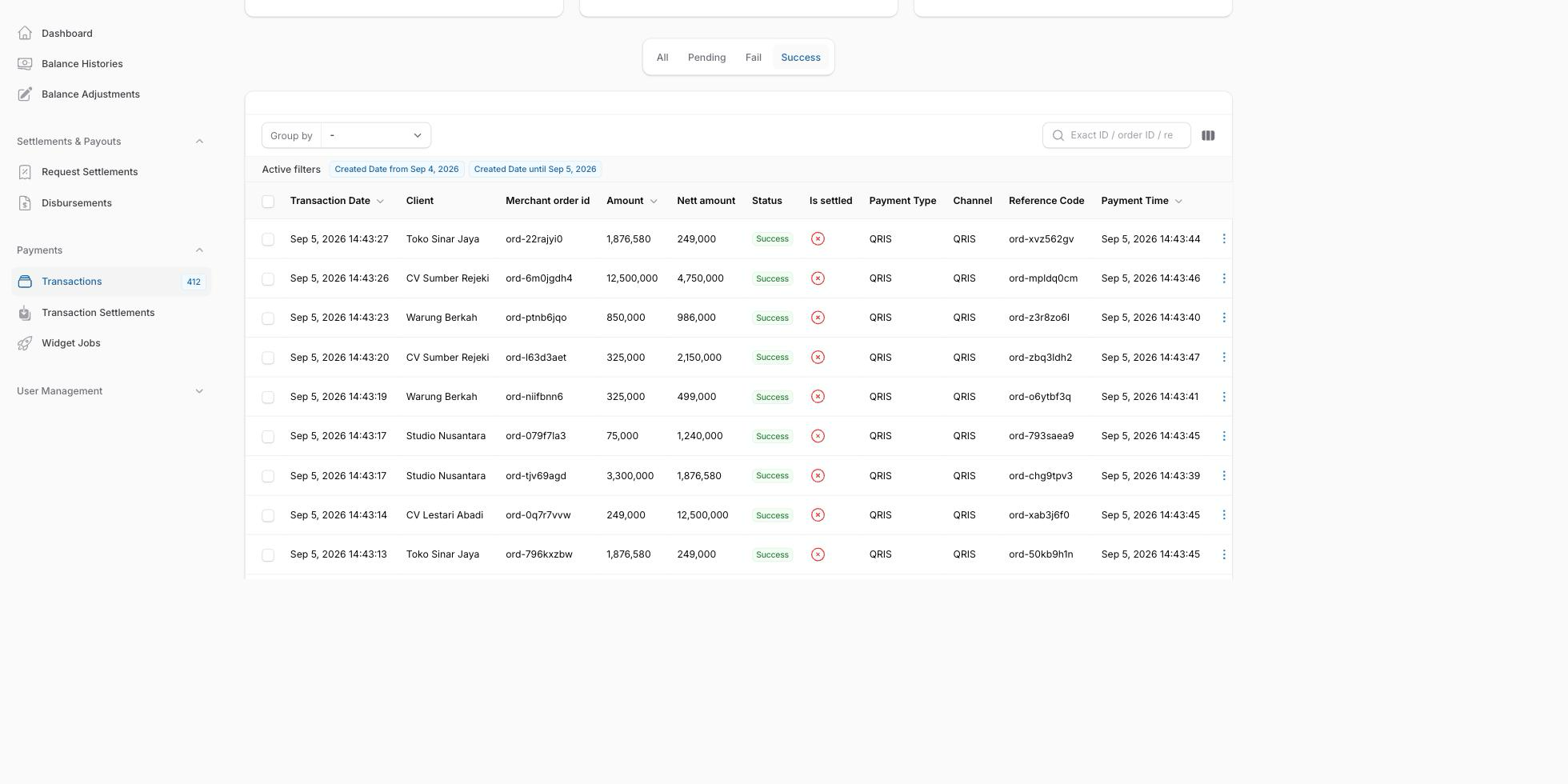Image resolution: width=1568 pixels, height=784 pixels.
Task: Sort by the Transaction Date column
Action: point(337,201)
